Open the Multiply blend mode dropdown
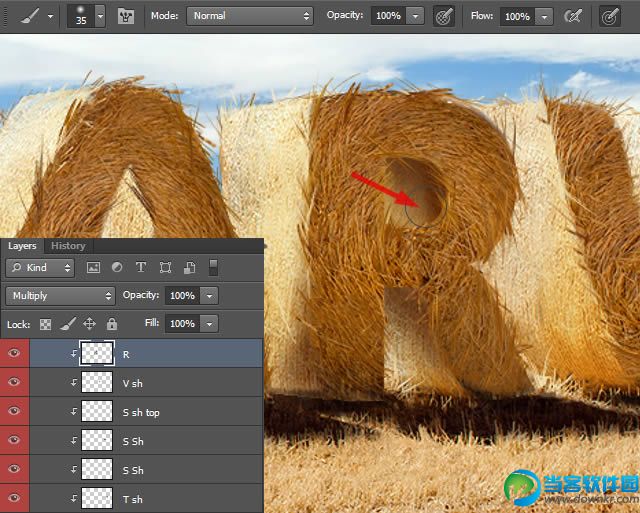 pos(60,296)
